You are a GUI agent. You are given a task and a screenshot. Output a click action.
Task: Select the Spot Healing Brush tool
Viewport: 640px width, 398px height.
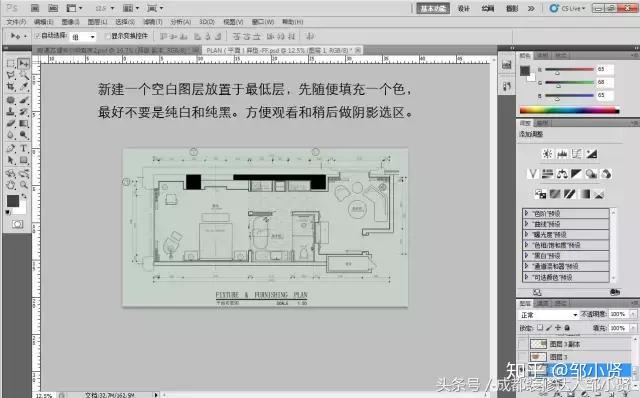(11, 100)
